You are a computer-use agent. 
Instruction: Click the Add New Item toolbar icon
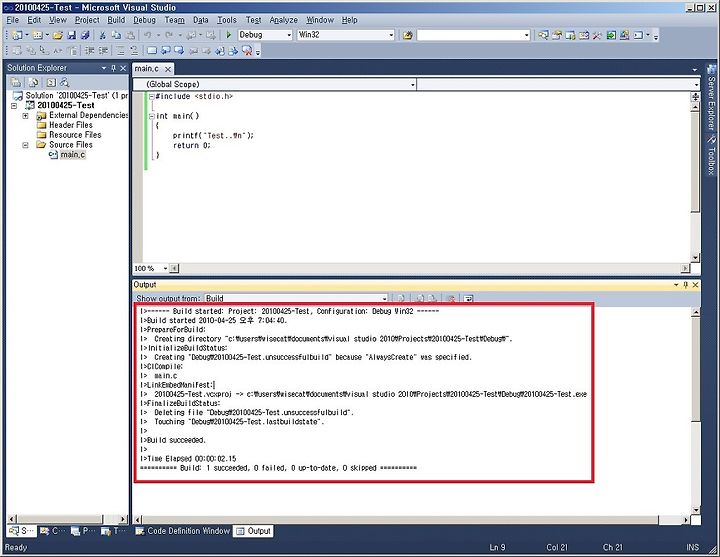(38, 35)
